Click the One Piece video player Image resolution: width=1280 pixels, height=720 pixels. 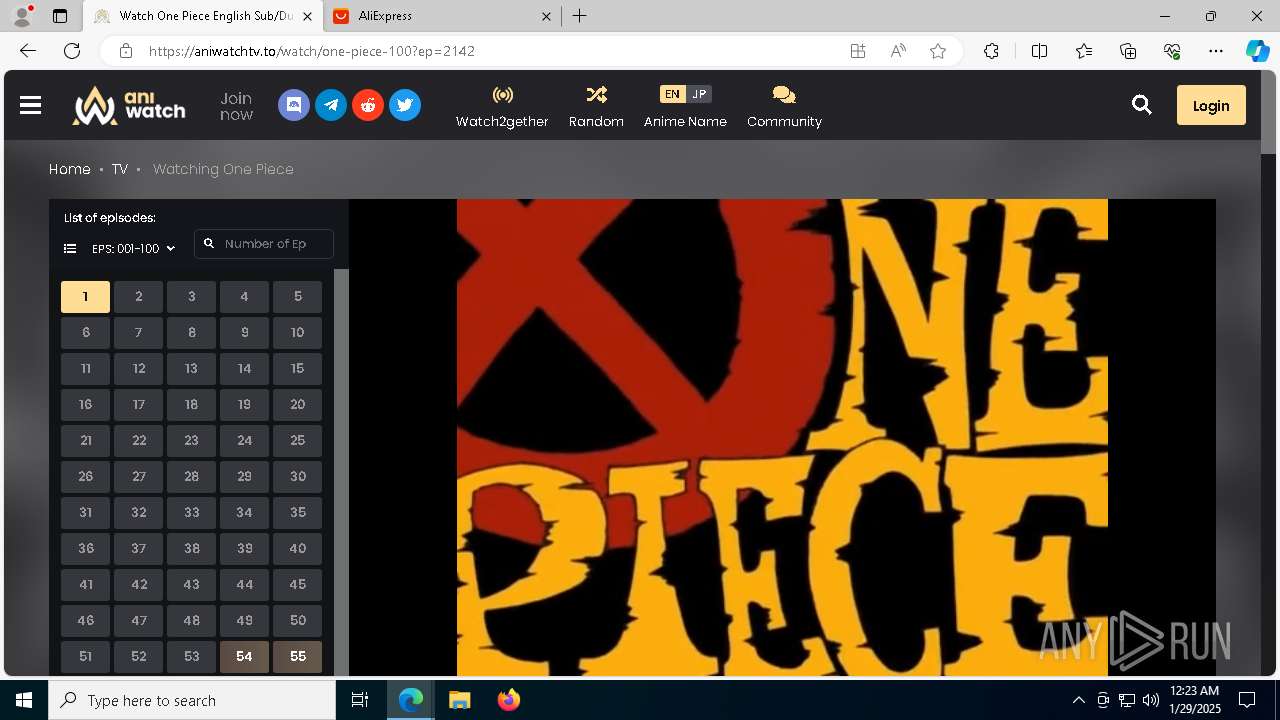coord(782,437)
